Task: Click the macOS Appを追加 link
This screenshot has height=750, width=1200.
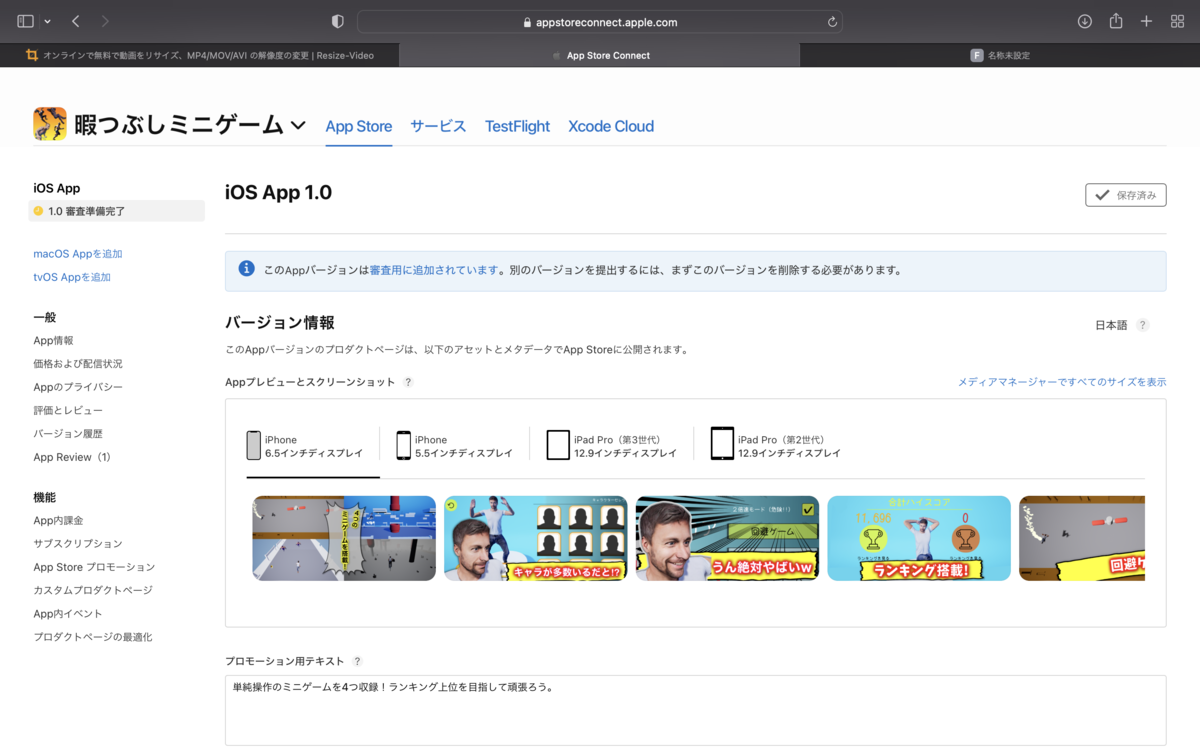Action: [78, 254]
